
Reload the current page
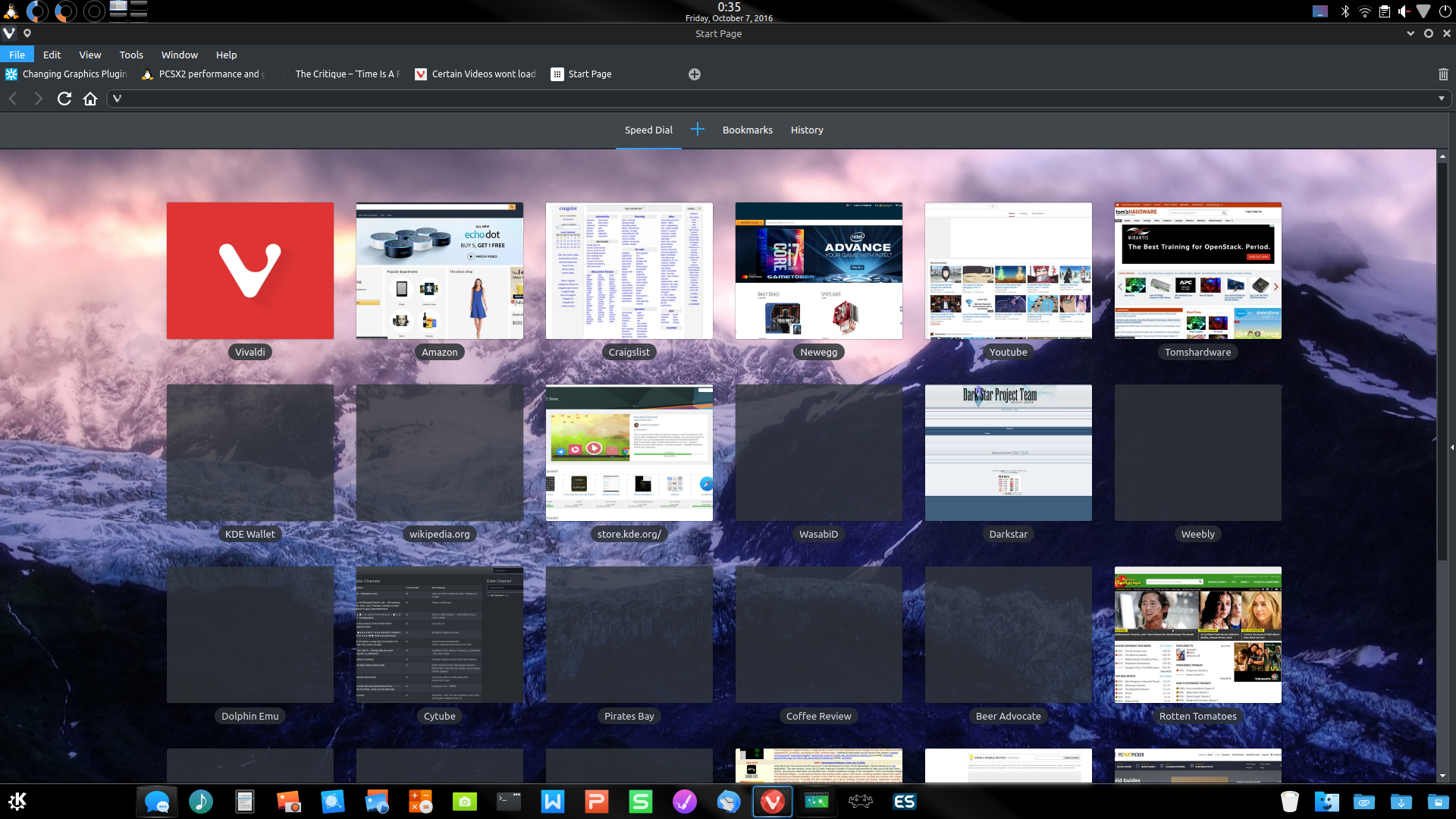pyautogui.click(x=64, y=99)
